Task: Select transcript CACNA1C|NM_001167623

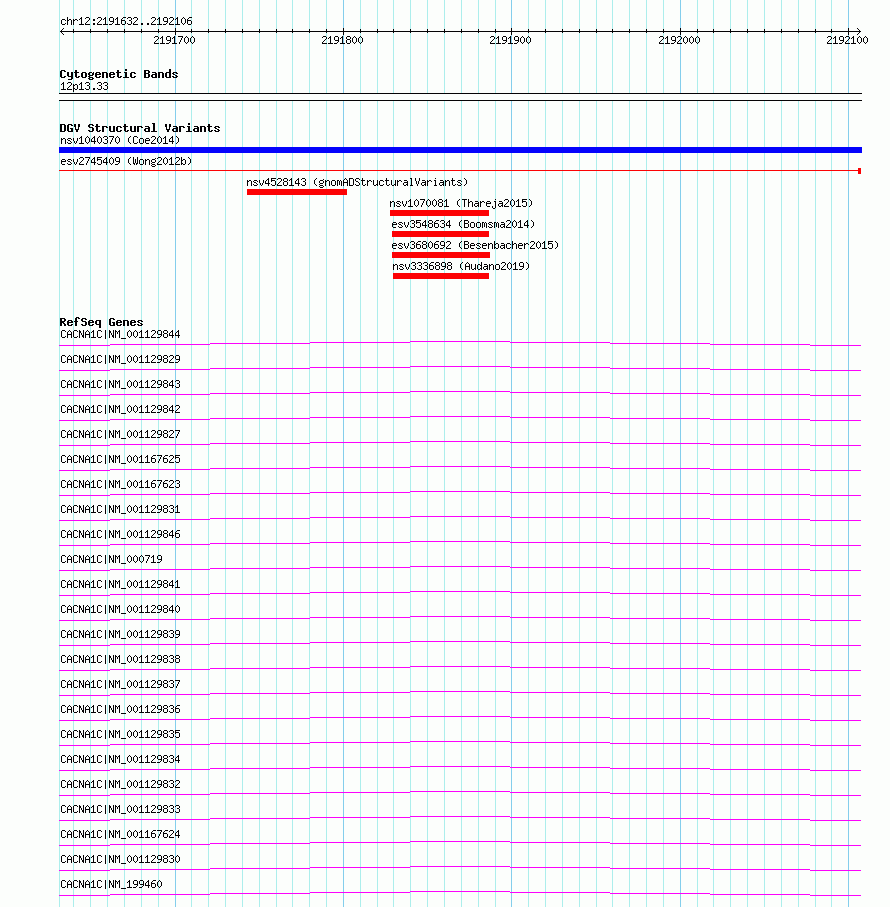Action: coord(120,485)
